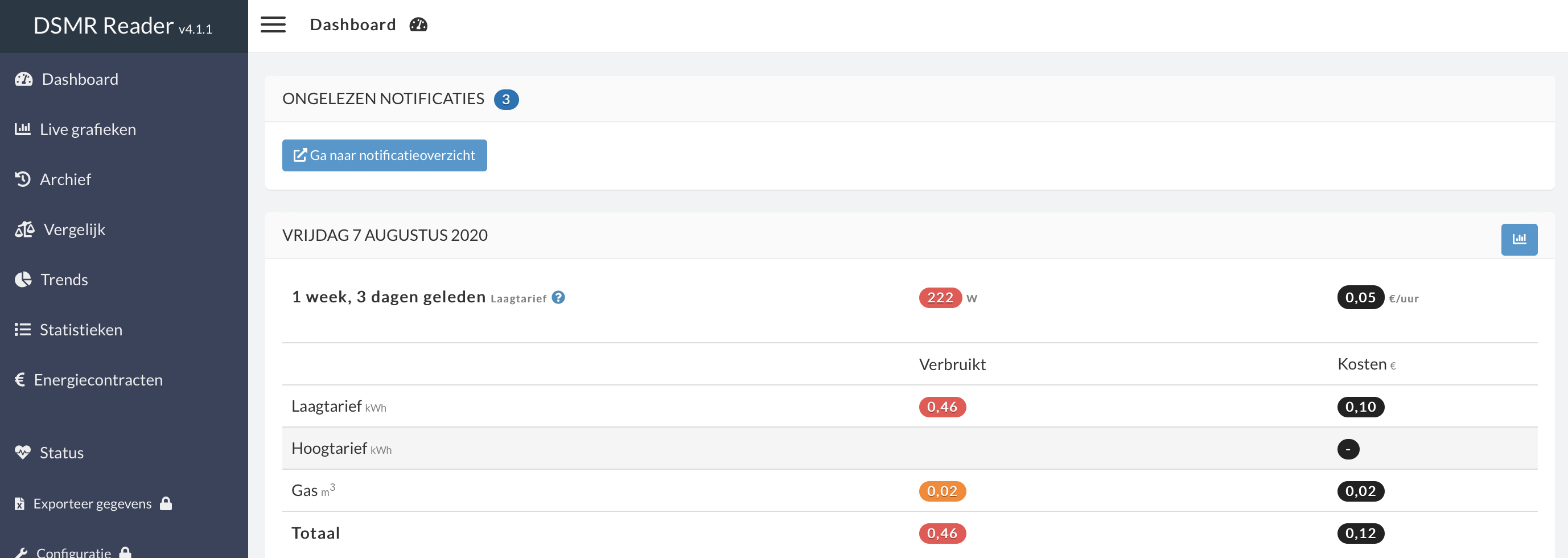The width and height of the screenshot is (1568, 558).
Task: Select the Energiecontracten euro icon
Action: [x=20, y=380]
